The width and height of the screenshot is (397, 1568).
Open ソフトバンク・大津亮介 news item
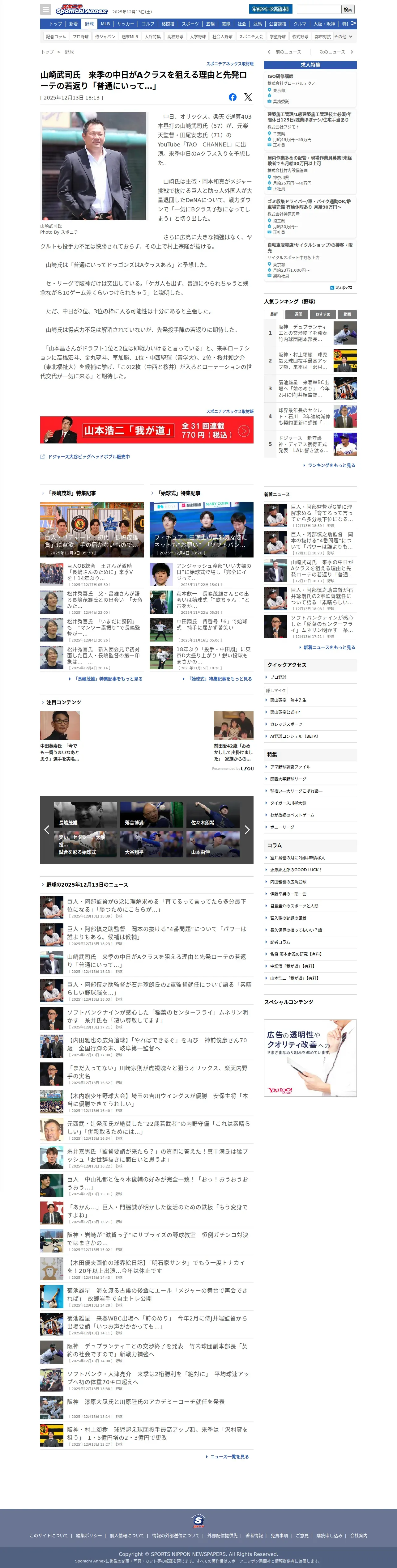(x=147, y=1380)
